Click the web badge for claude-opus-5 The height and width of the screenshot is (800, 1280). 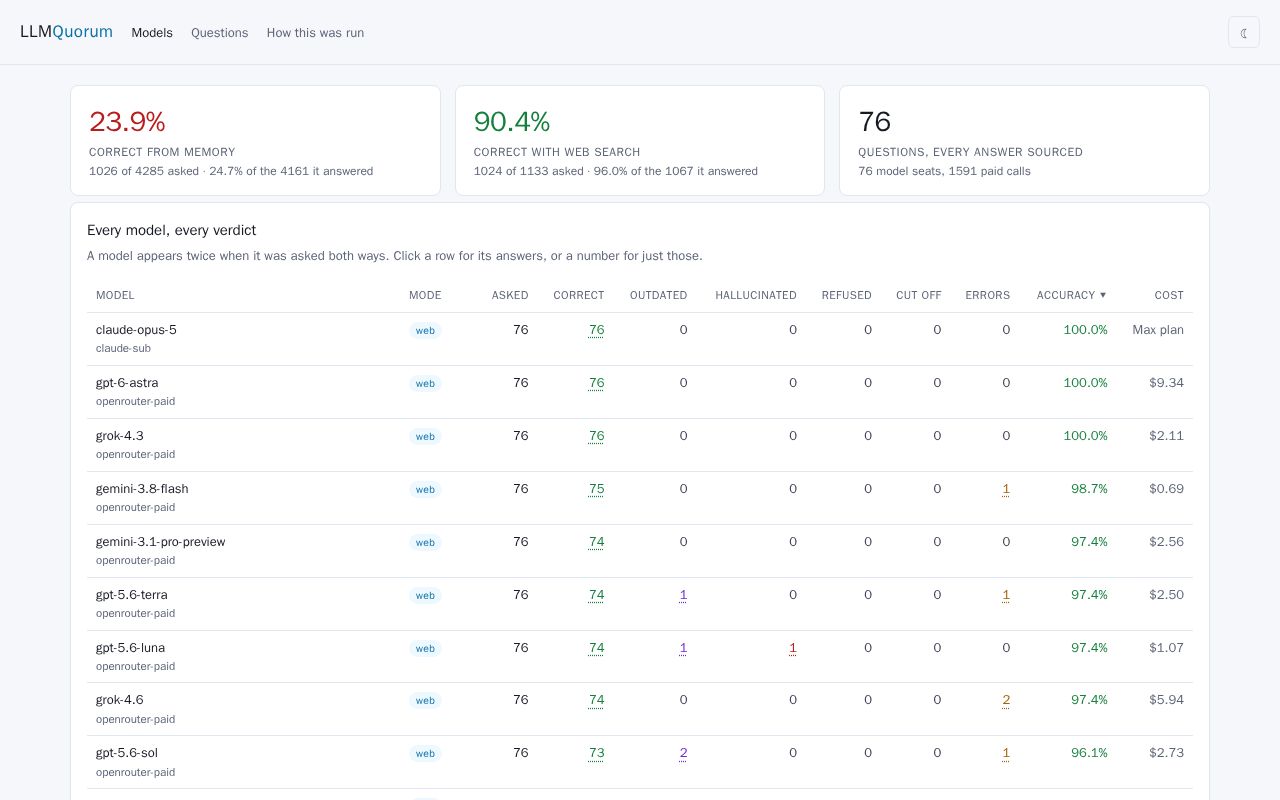pyautogui.click(x=425, y=331)
